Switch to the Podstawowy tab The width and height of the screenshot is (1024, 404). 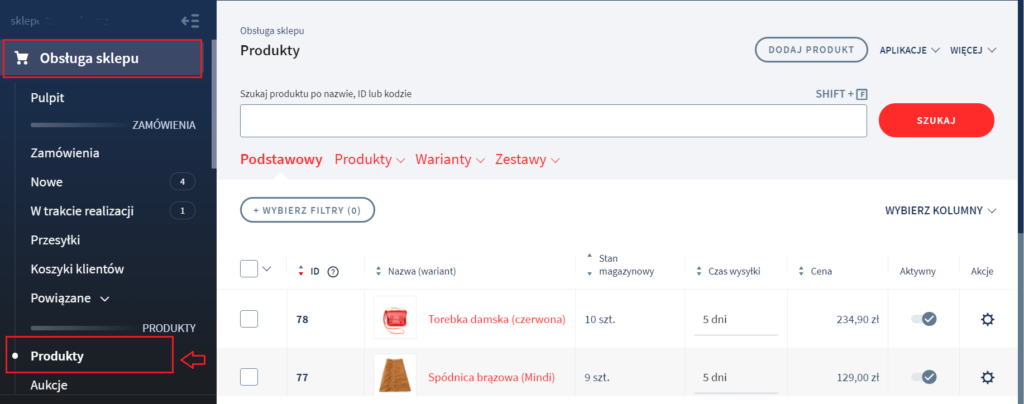pyautogui.click(x=281, y=160)
